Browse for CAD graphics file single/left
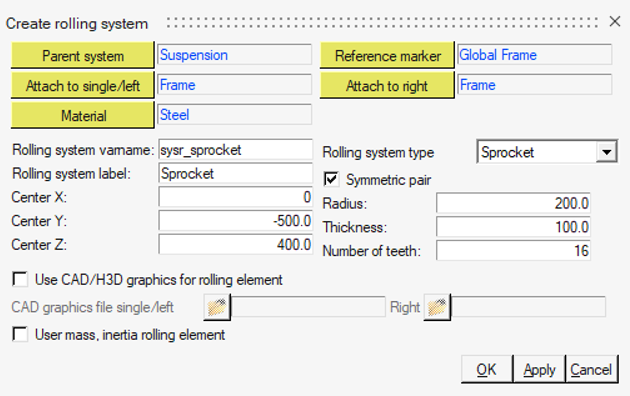Image resolution: width=630 pixels, height=396 pixels. pos(217,307)
